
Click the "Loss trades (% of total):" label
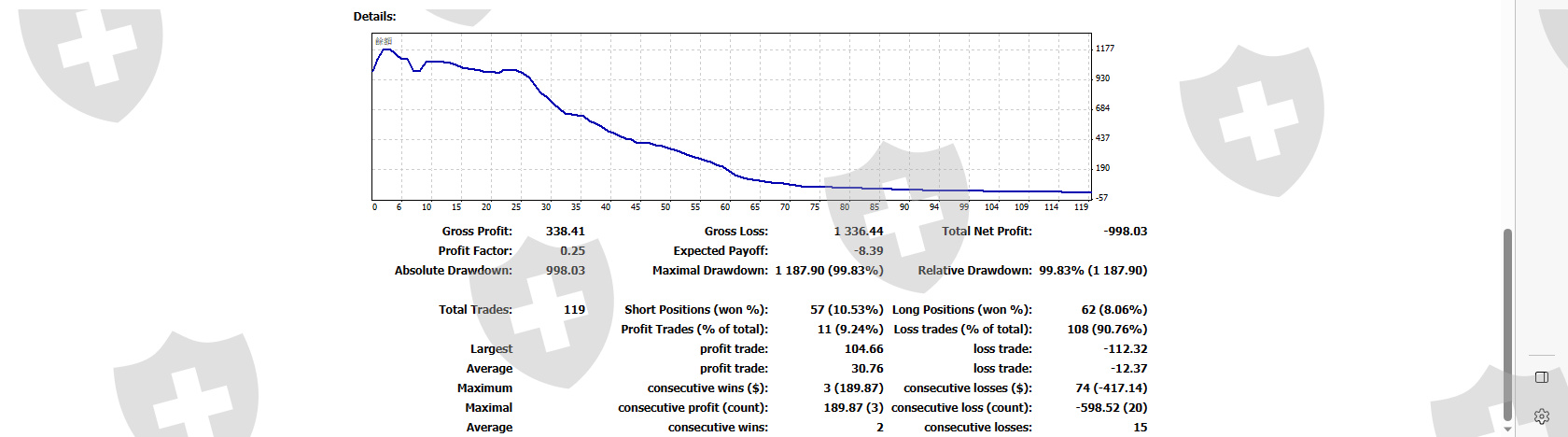coord(963,330)
